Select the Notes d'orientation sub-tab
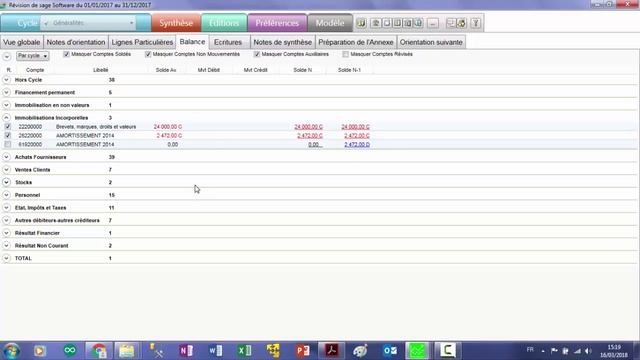Image resolution: width=640 pixels, height=360 pixels. coord(76,42)
